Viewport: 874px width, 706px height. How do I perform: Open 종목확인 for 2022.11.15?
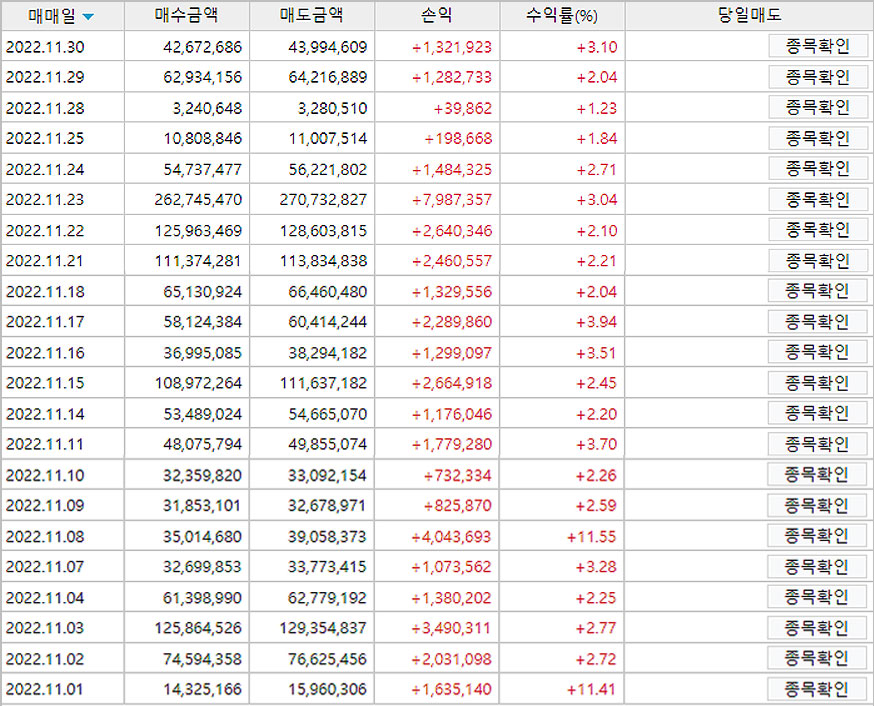click(817, 383)
